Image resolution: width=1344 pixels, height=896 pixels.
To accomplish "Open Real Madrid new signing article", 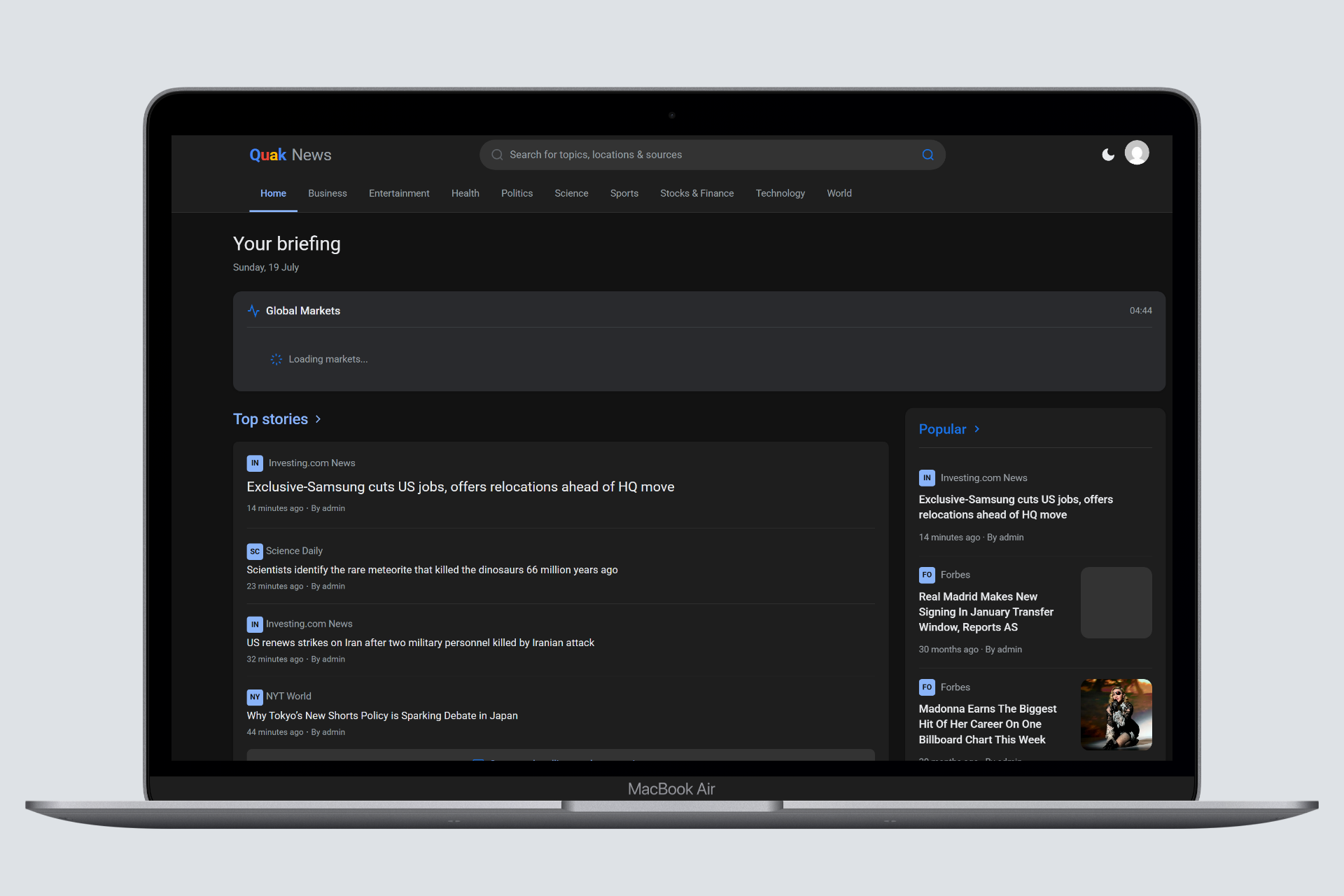I will pyautogui.click(x=986, y=612).
